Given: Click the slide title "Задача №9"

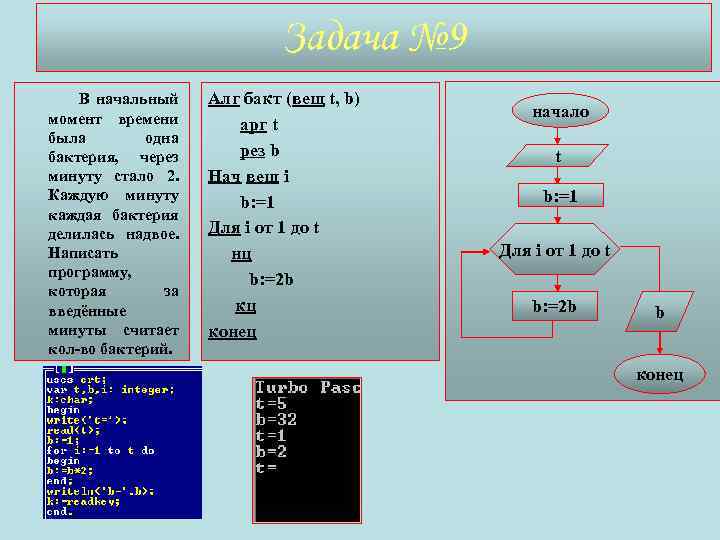Looking at the screenshot, I should [x=376, y=37].
